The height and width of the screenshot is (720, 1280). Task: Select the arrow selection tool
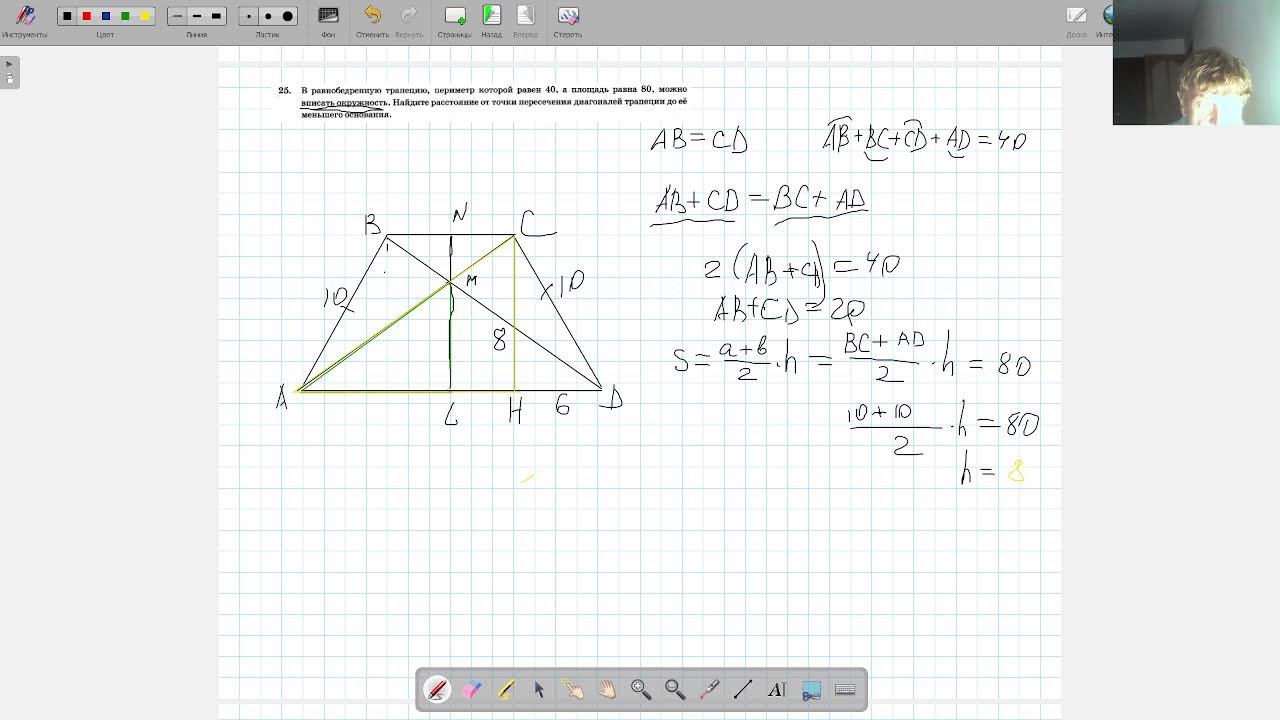(x=539, y=689)
